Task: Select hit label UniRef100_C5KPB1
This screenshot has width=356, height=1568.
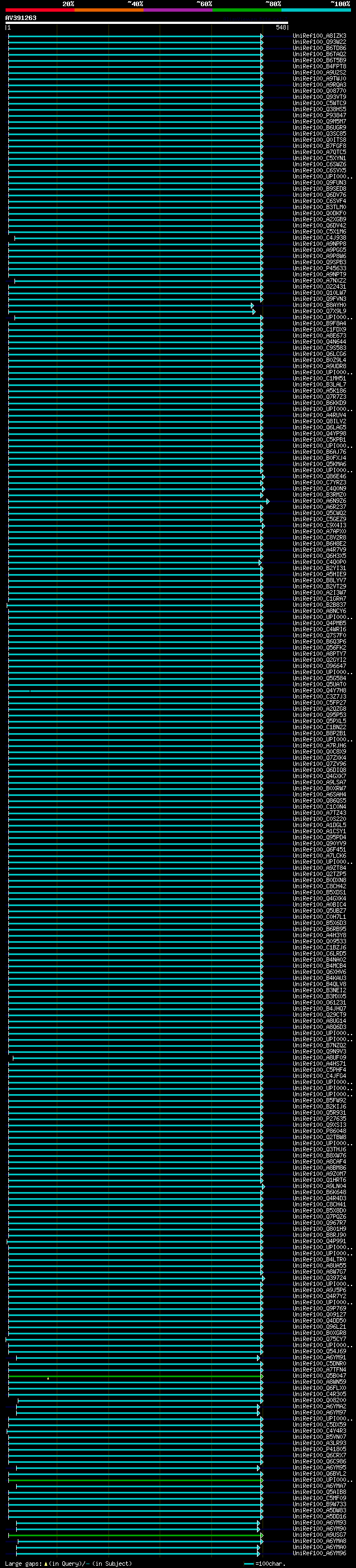Action: [x=319, y=440]
